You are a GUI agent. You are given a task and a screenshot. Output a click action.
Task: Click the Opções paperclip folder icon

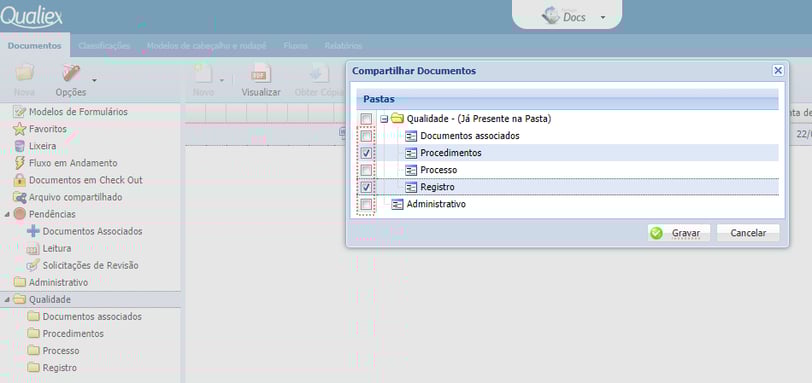click(x=71, y=73)
